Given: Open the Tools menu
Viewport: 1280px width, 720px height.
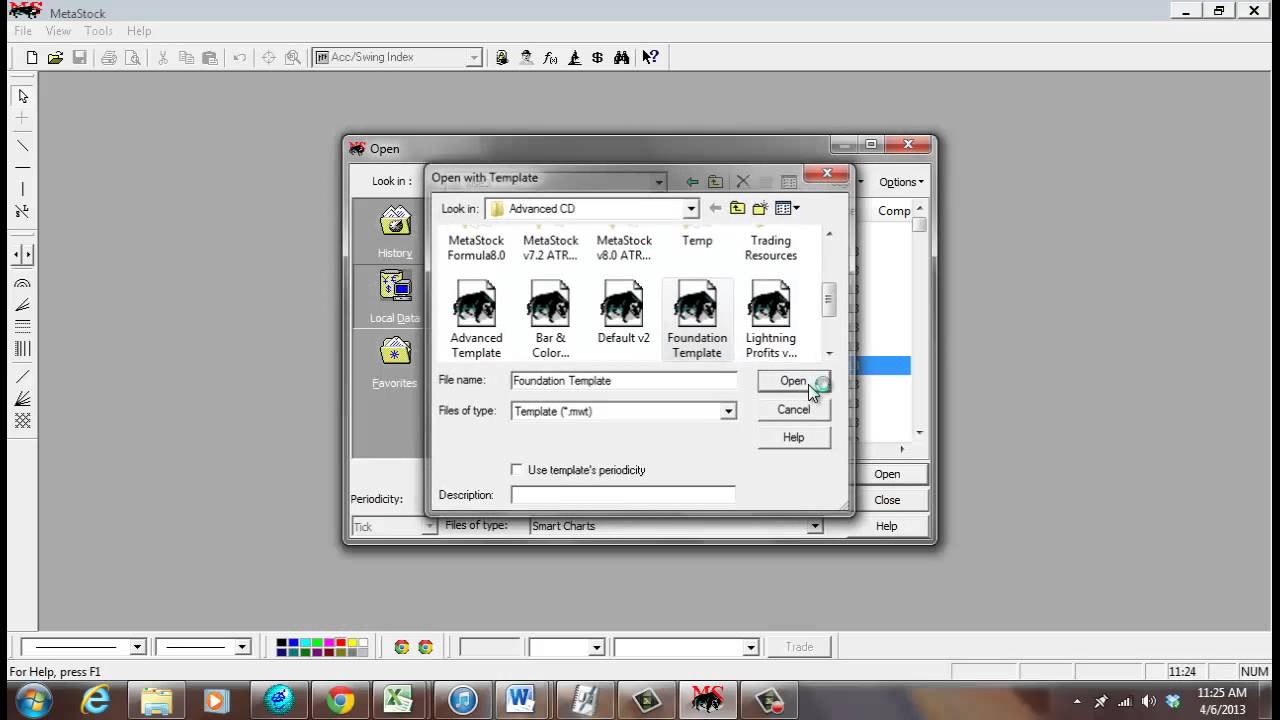Looking at the screenshot, I should tap(98, 31).
